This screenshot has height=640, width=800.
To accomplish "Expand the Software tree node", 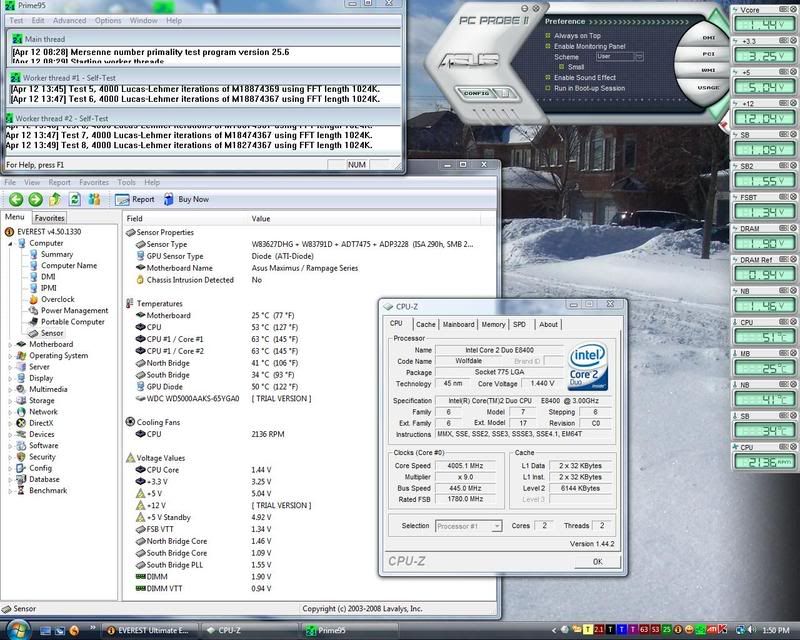I will pyautogui.click(x=10, y=446).
